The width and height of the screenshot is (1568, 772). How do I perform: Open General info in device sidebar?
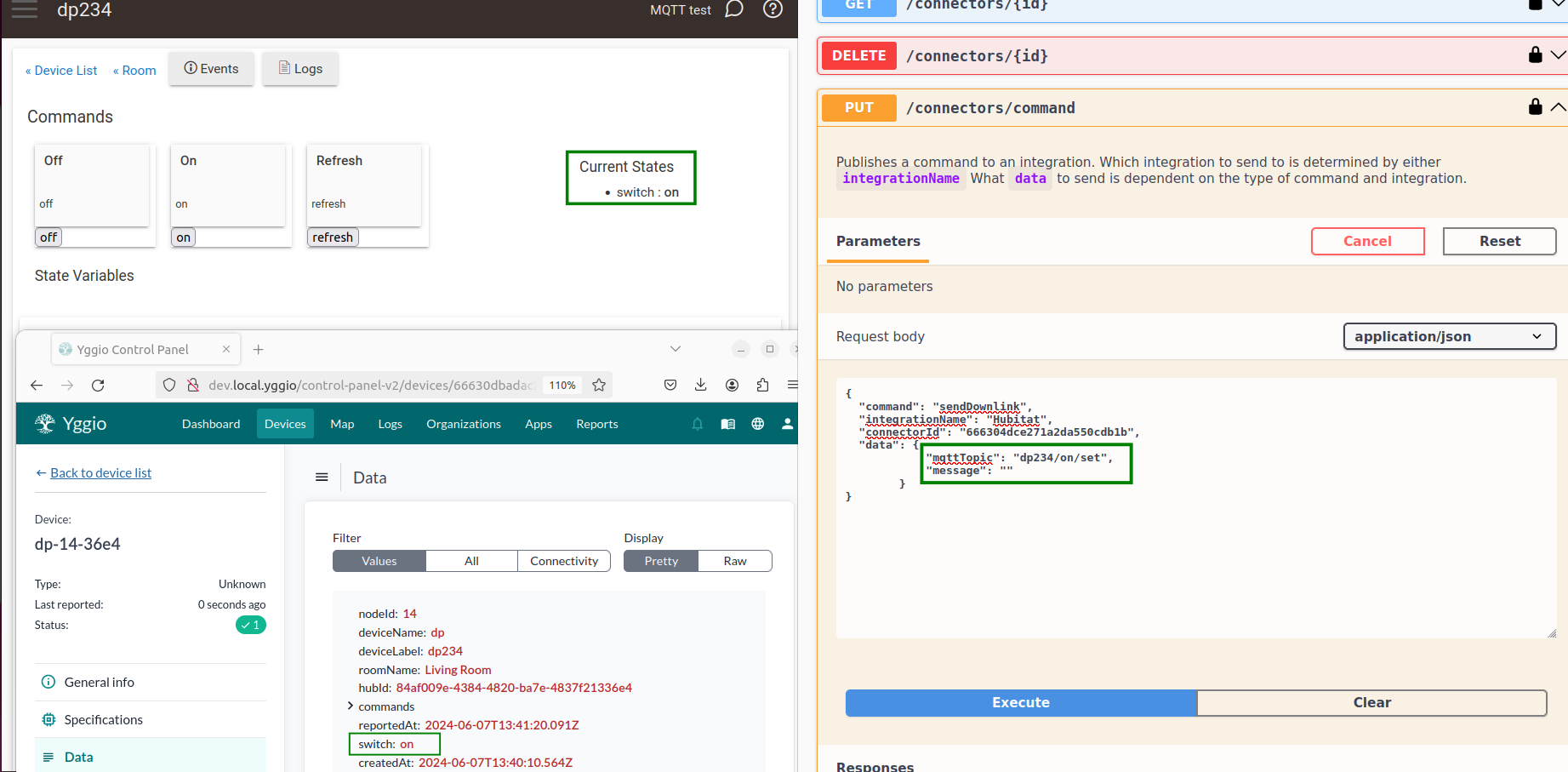click(x=151, y=682)
